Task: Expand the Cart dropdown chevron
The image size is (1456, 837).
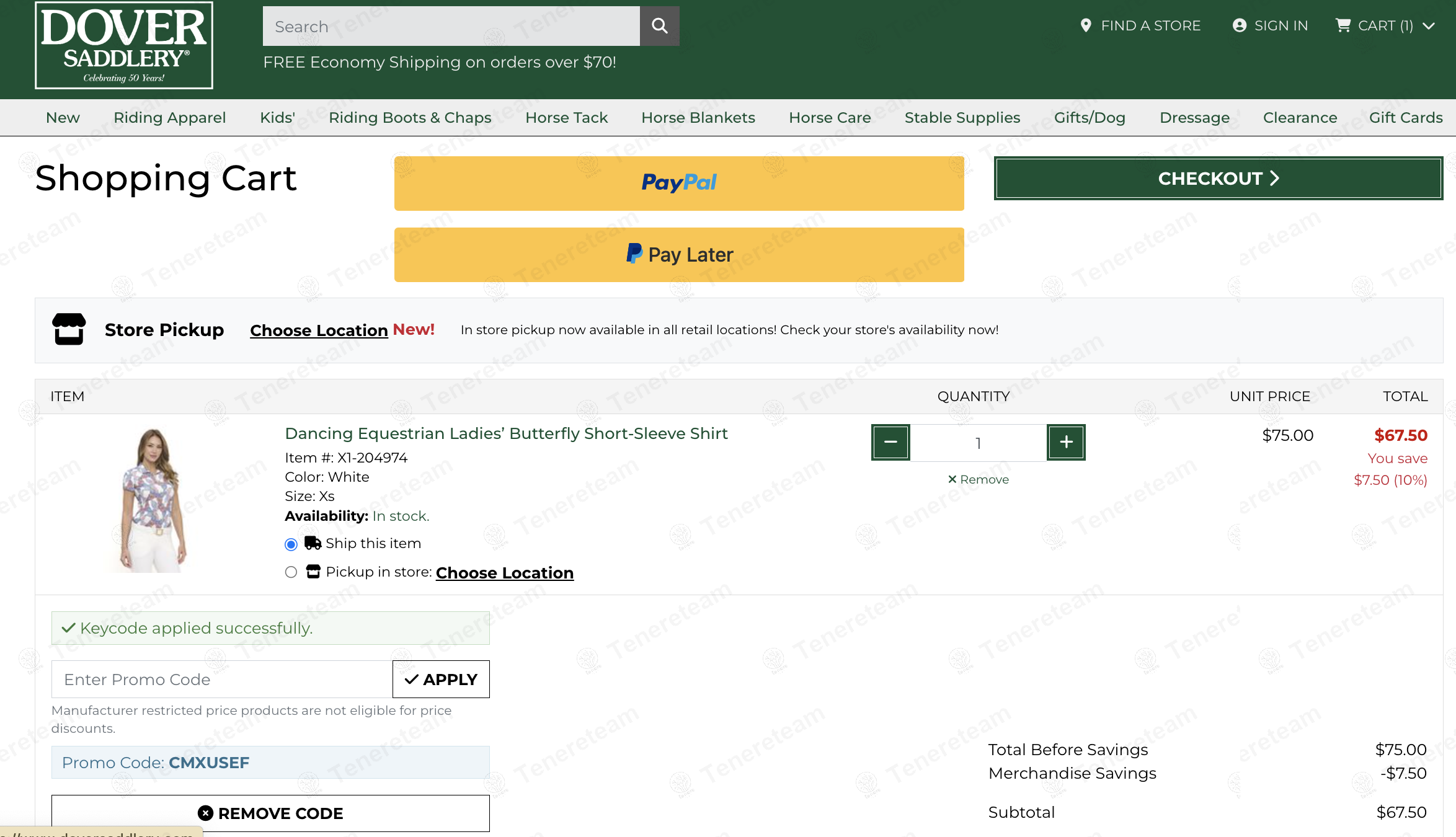Action: point(1429,26)
